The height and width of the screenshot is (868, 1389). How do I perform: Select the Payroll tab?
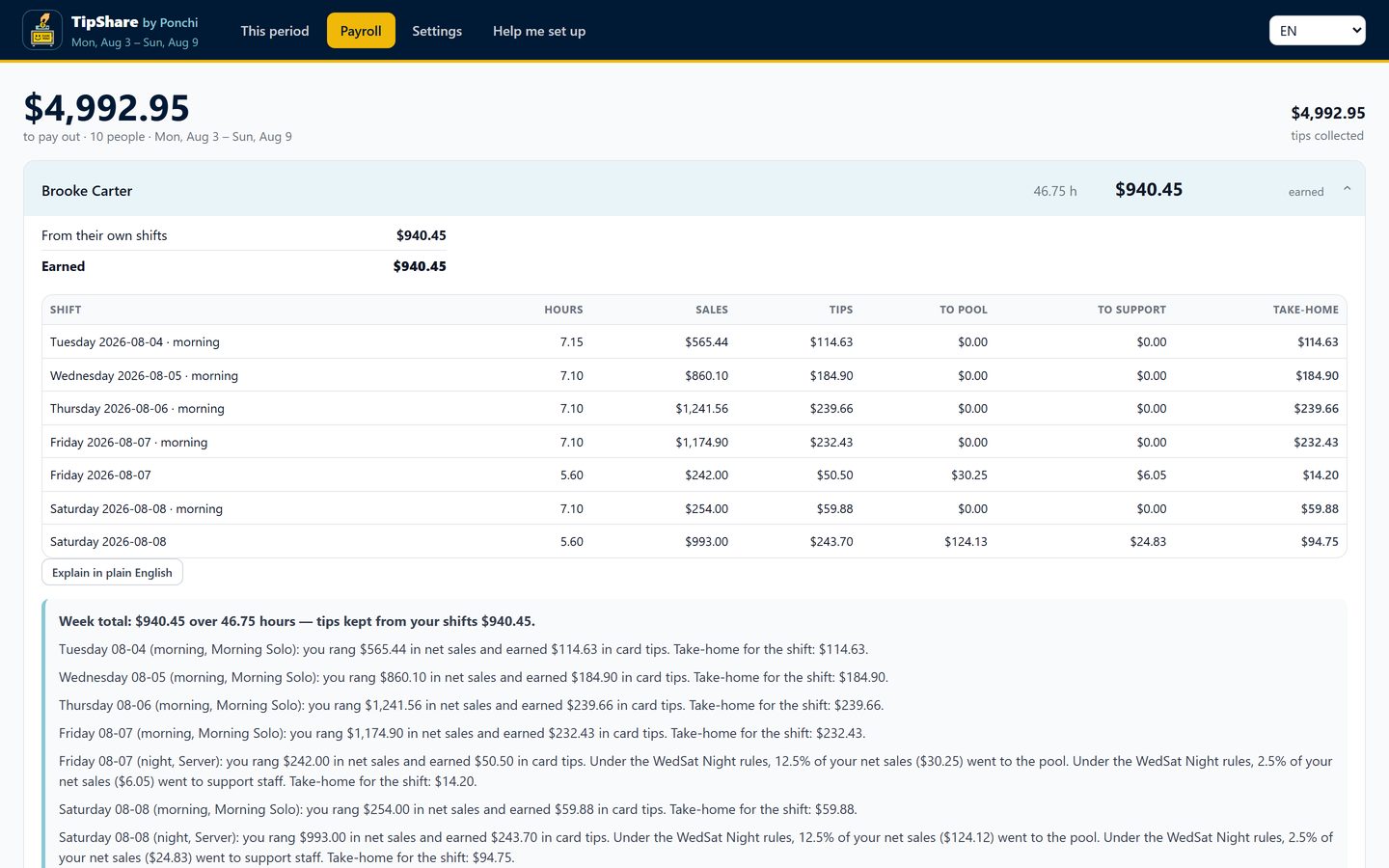click(361, 31)
